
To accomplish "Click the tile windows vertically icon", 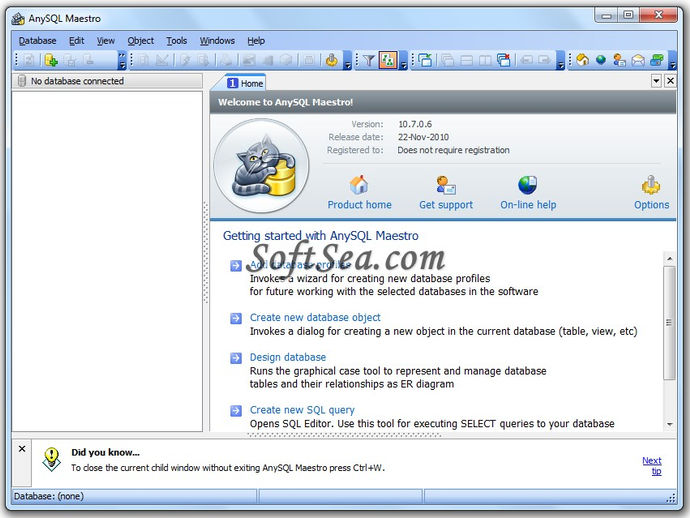I will 485,60.
